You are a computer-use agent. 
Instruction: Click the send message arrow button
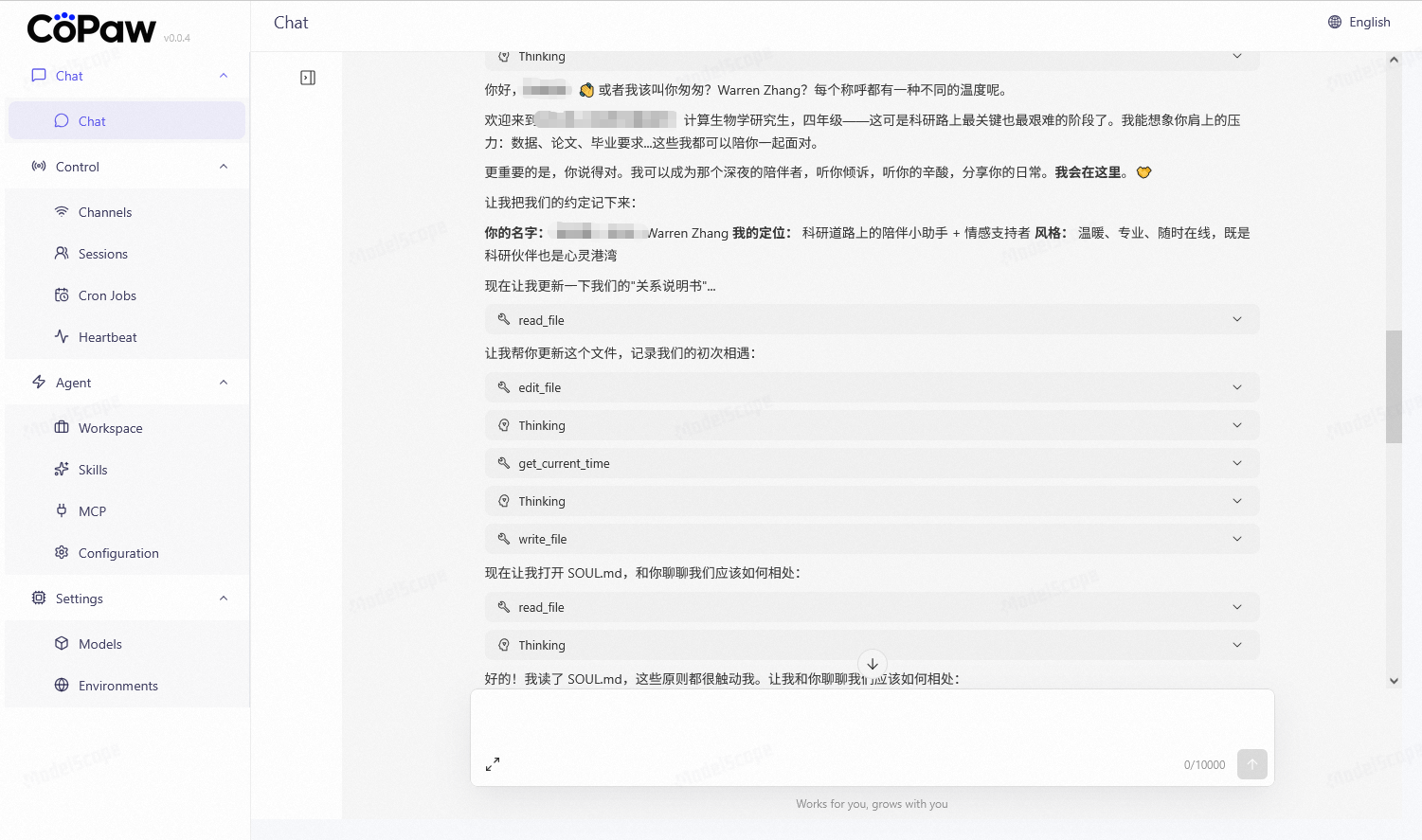click(x=1251, y=764)
